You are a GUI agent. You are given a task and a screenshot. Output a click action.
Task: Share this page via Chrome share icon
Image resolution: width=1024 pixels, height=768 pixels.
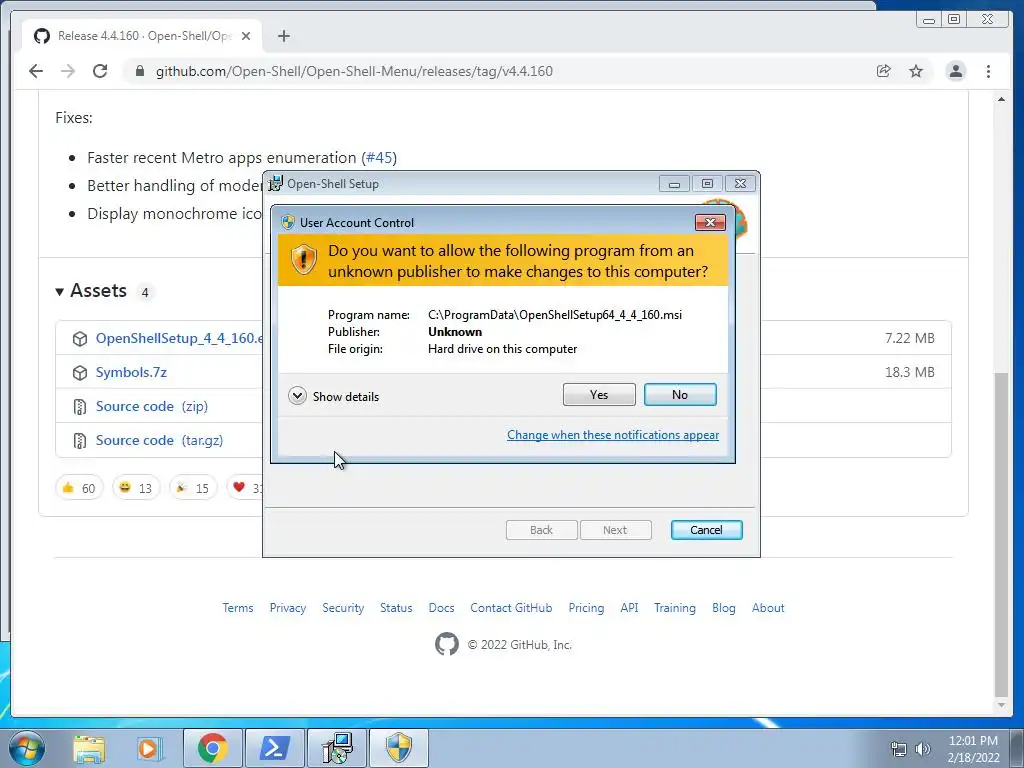point(884,71)
